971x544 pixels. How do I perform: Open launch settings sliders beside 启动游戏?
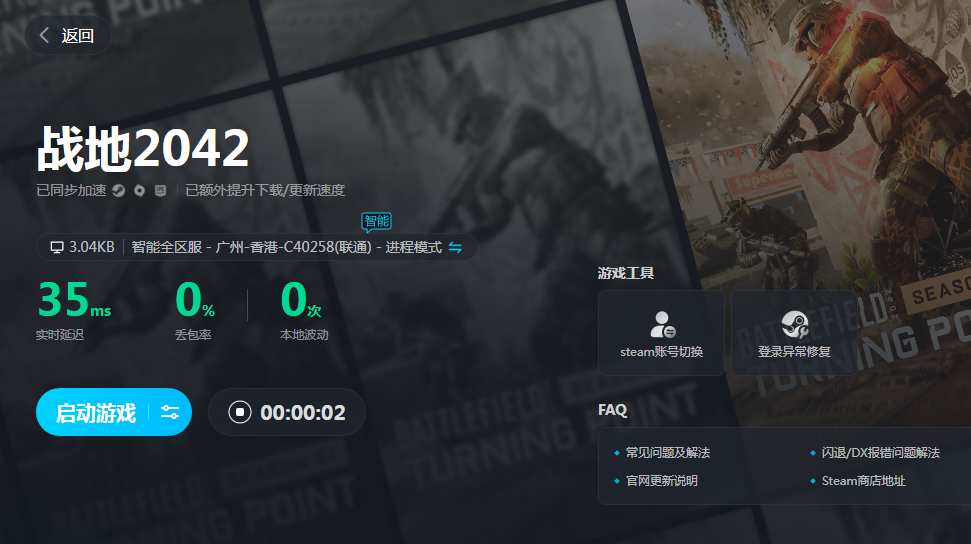tap(170, 412)
